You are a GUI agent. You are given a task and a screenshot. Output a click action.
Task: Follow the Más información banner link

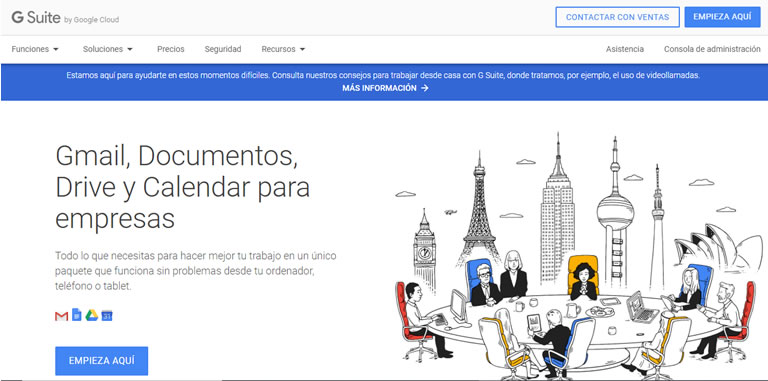click(385, 88)
